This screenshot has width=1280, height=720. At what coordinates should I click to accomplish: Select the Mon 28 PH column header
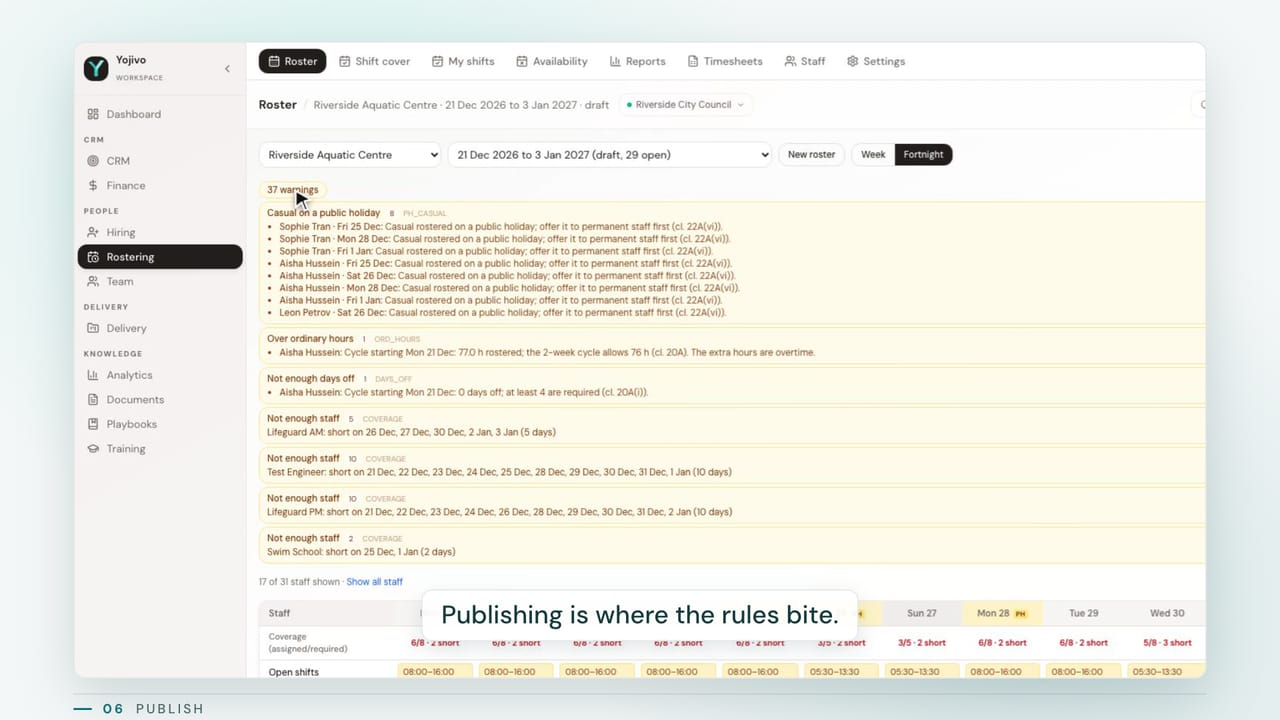point(1003,613)
